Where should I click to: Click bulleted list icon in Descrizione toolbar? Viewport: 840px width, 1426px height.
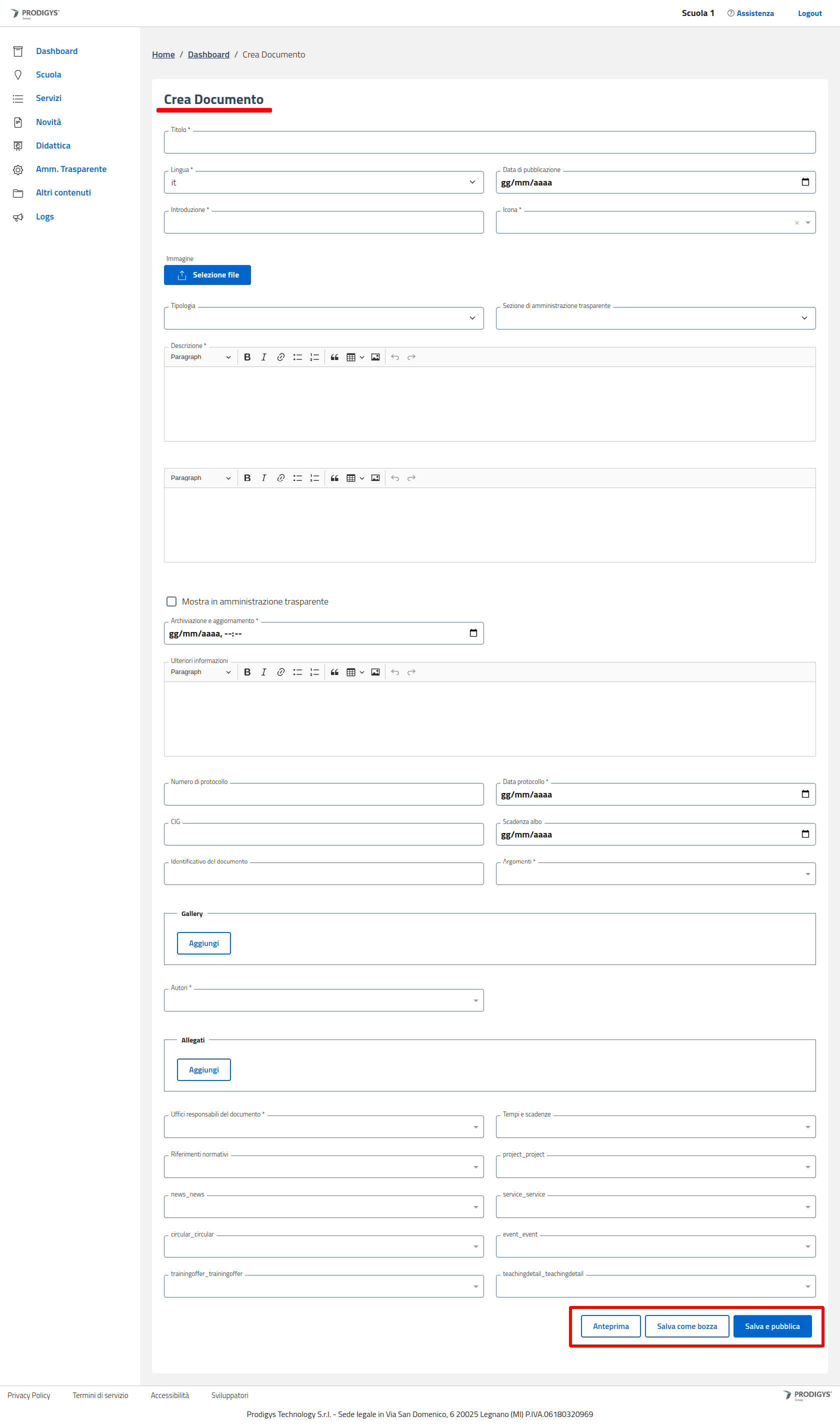[297, 357]
